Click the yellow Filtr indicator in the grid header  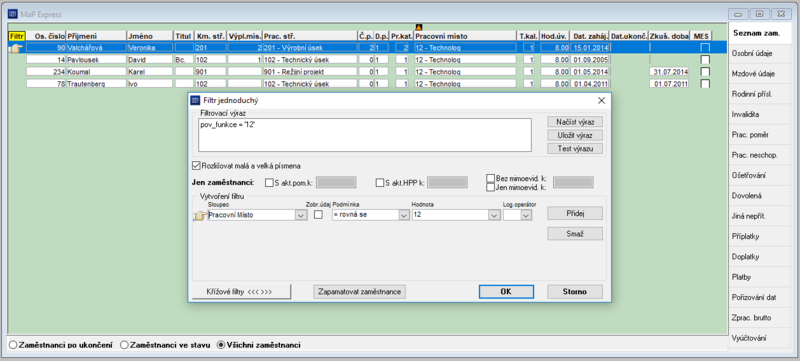pyautogui.click(x=17, y=36)
